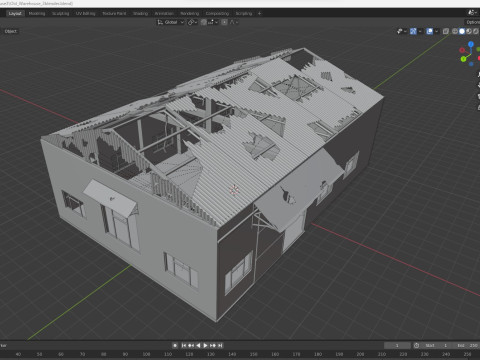This screenshot has height=360, width=480.
Task: Toggle viewport gizmos display
Action: click(413, 31)
